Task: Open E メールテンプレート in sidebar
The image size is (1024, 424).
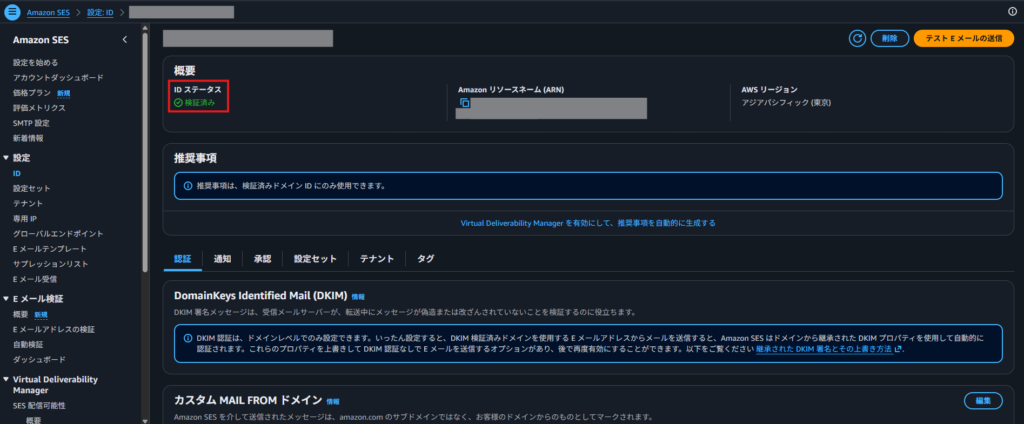Action: pos(50,249)
